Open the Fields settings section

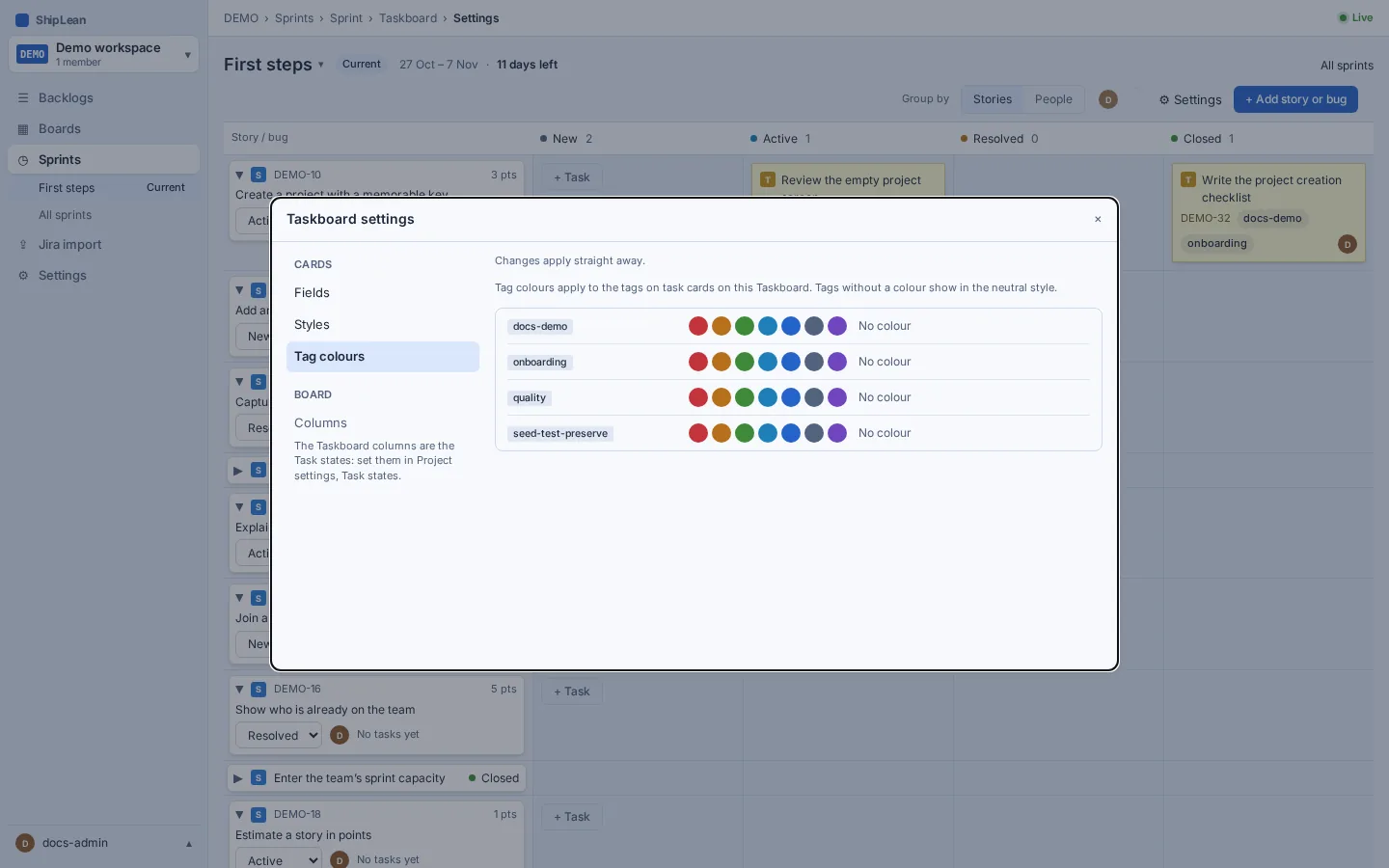pyautogui.click(x=383, y=293)
